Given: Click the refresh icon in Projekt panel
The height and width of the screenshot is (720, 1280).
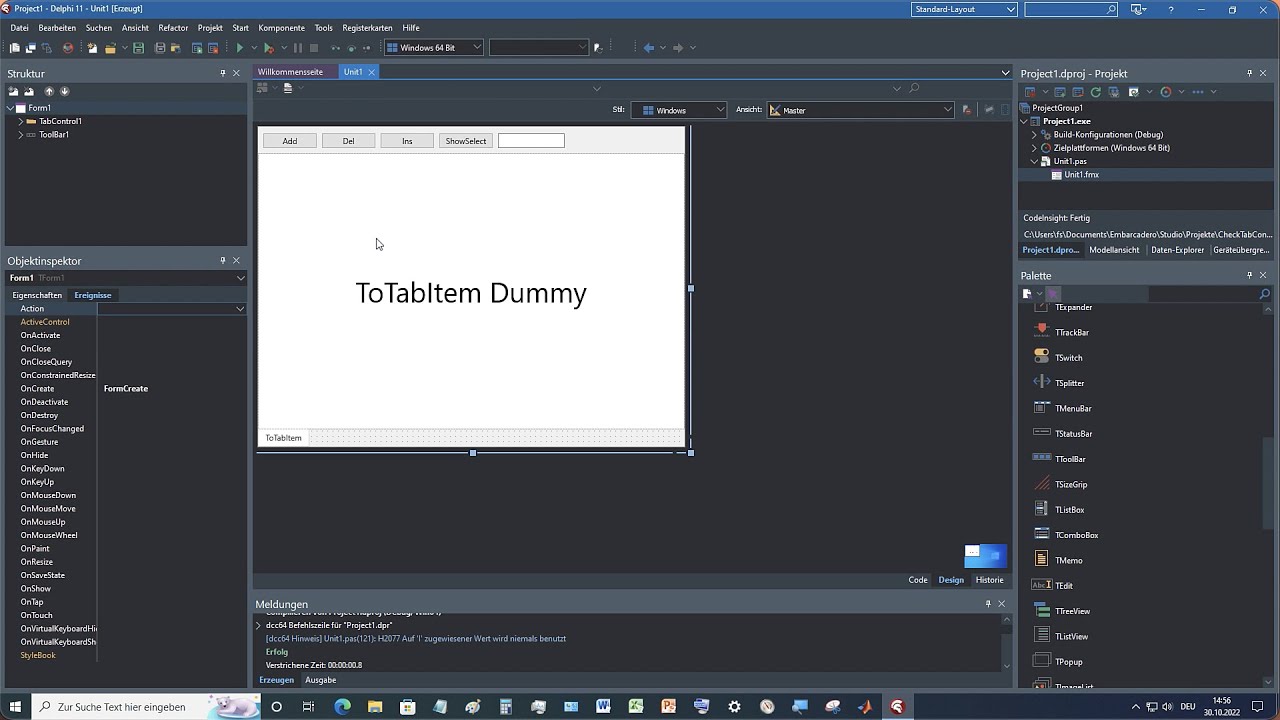Looking at the screenshot, I should (x=1096, y=92).
